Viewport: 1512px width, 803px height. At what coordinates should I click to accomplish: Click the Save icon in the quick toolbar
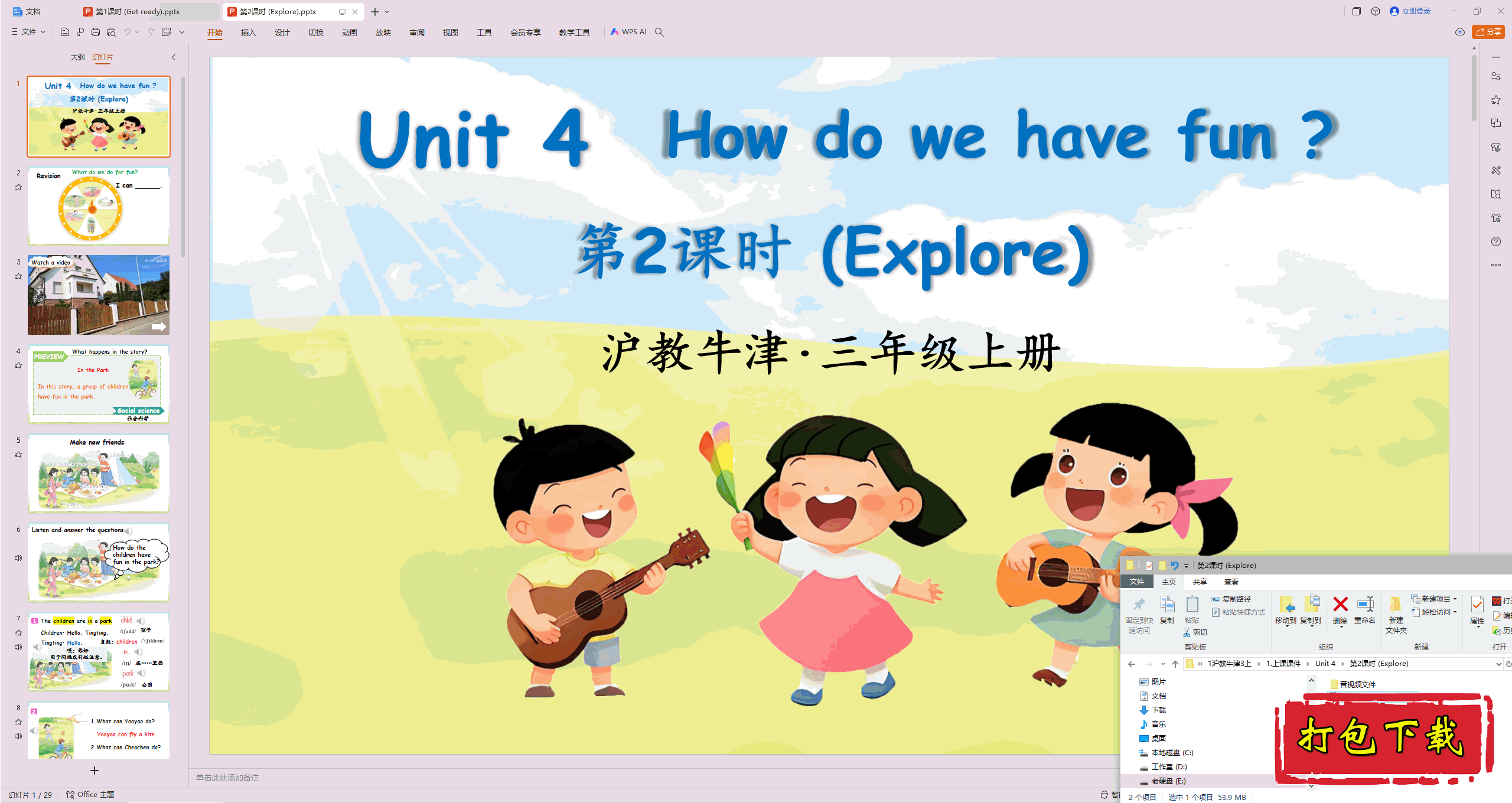pos(65,32)
